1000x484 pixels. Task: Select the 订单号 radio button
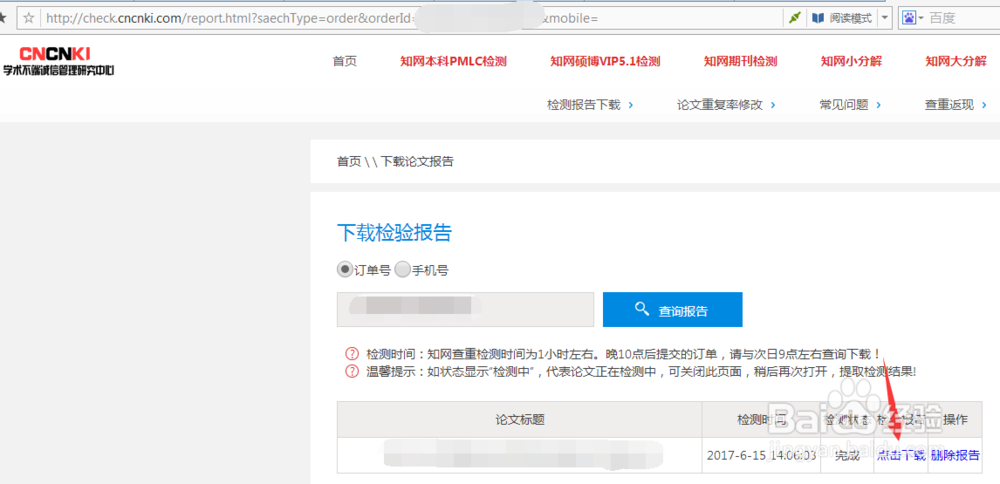click(x=344, y=270)
